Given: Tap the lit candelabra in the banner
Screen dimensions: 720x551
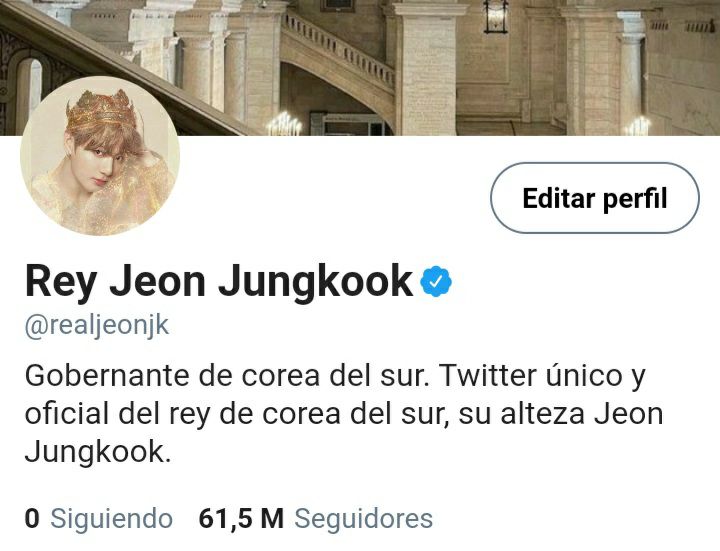Looking at the screenshot, I should [285, 123].
